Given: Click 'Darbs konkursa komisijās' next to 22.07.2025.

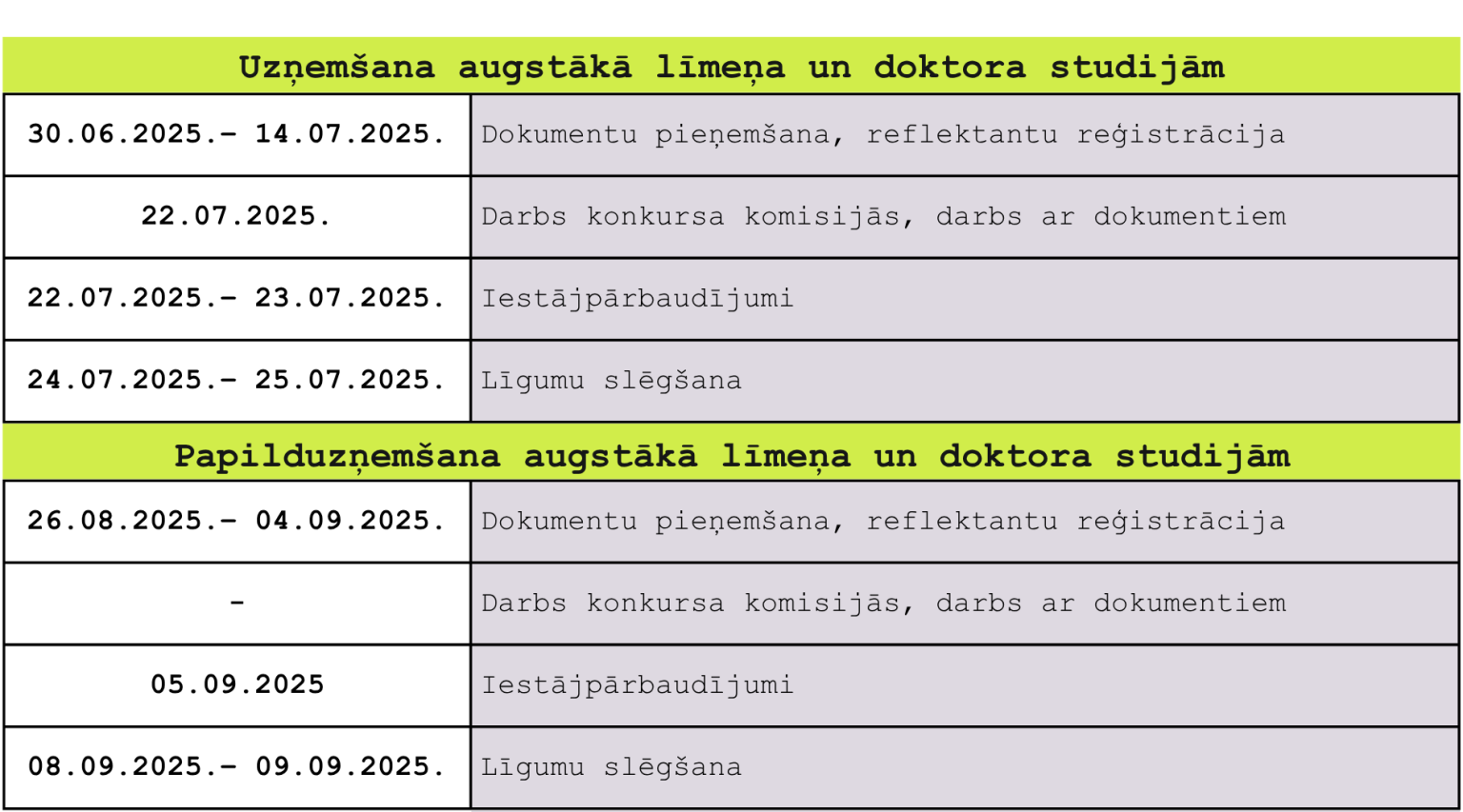Looking at the screenshot, I should (691, 217).
